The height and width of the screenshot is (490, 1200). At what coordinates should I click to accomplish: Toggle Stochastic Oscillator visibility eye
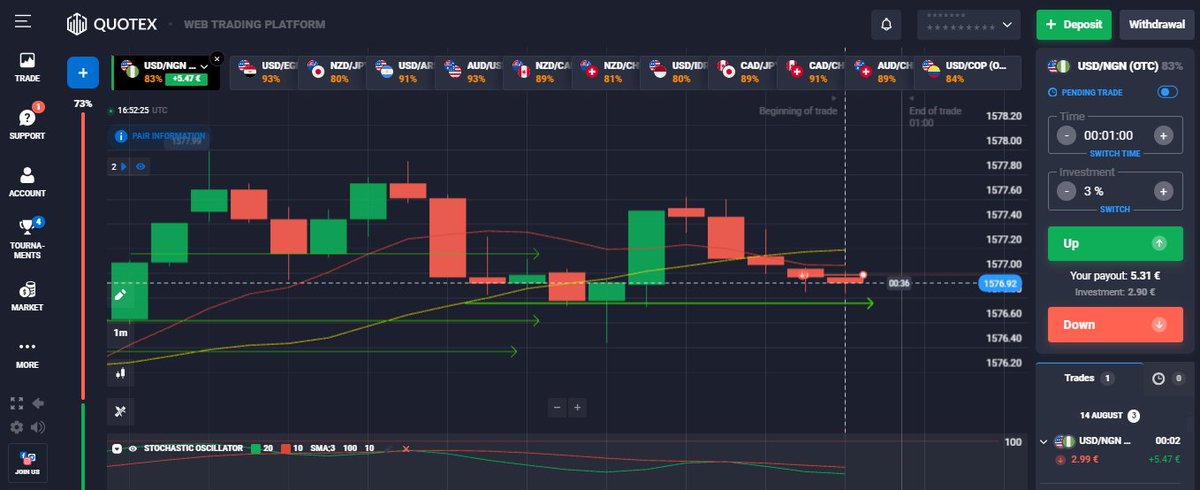[x=132, y=448]
